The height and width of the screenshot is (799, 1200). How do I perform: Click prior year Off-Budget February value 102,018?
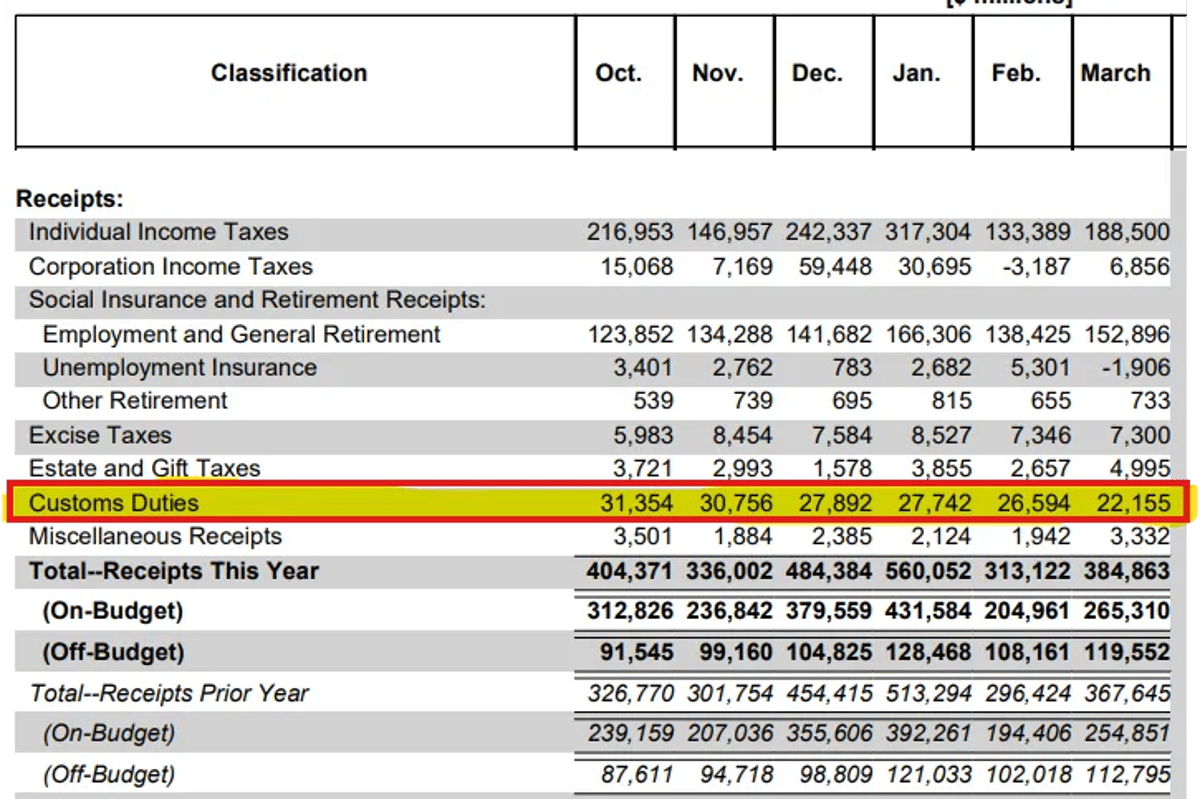1028,774
